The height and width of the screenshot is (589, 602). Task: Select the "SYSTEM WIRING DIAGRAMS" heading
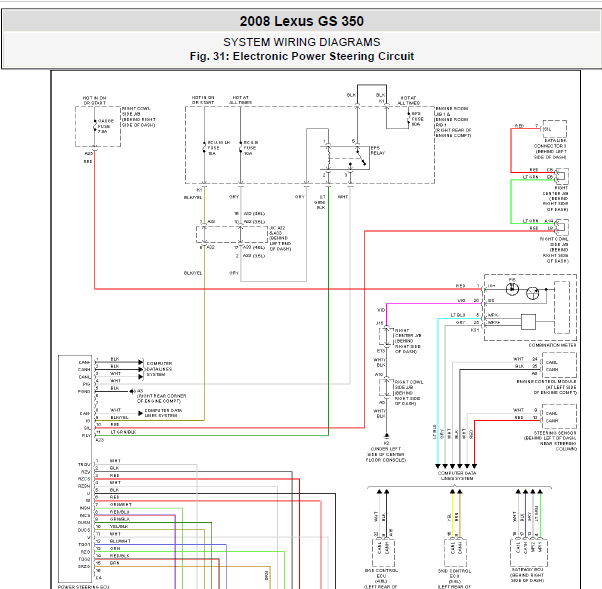(x=301, y=42)
